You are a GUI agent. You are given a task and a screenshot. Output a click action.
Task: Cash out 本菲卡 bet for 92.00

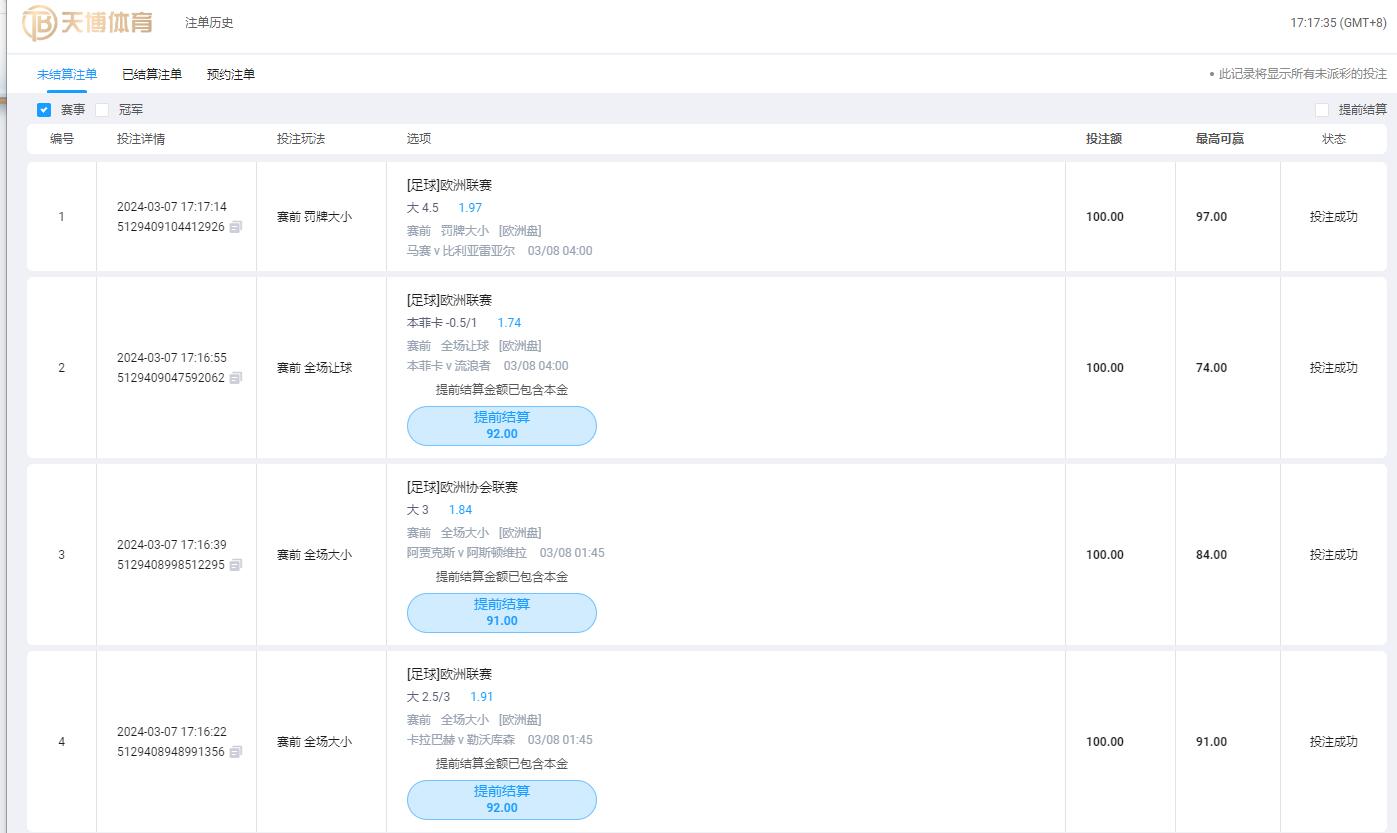(501, 426)
